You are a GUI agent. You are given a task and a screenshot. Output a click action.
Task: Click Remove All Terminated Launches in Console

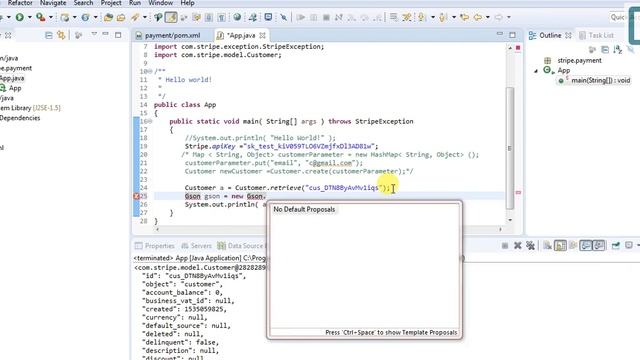[x=530, y=245]
